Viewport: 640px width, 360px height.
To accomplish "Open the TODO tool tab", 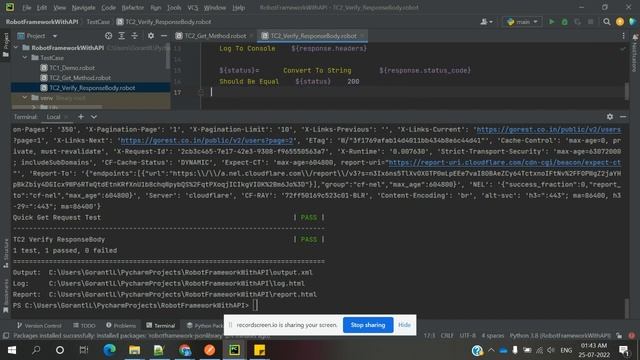I will pos(84,325).
